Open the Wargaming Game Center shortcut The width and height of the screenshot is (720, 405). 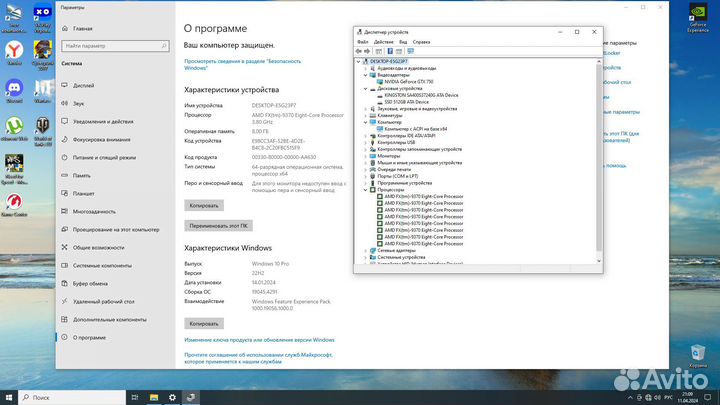[x=14, y=204]
